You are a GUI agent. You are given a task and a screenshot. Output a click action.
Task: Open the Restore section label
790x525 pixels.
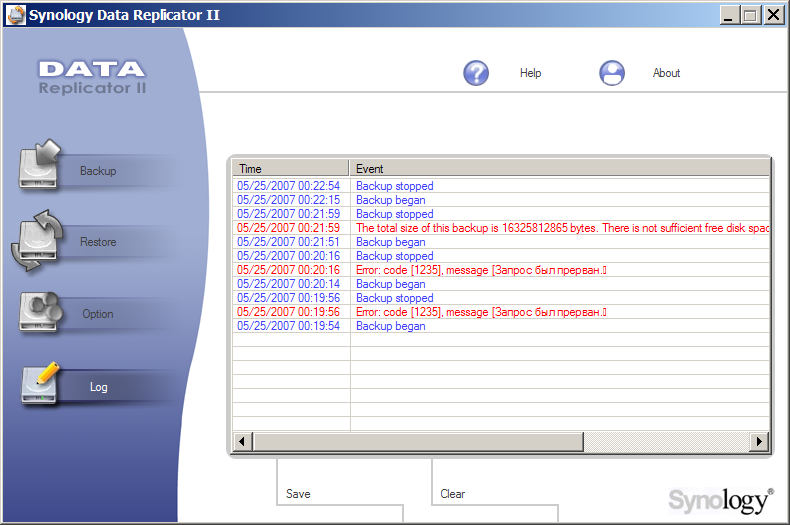click(x=98, y=242)
